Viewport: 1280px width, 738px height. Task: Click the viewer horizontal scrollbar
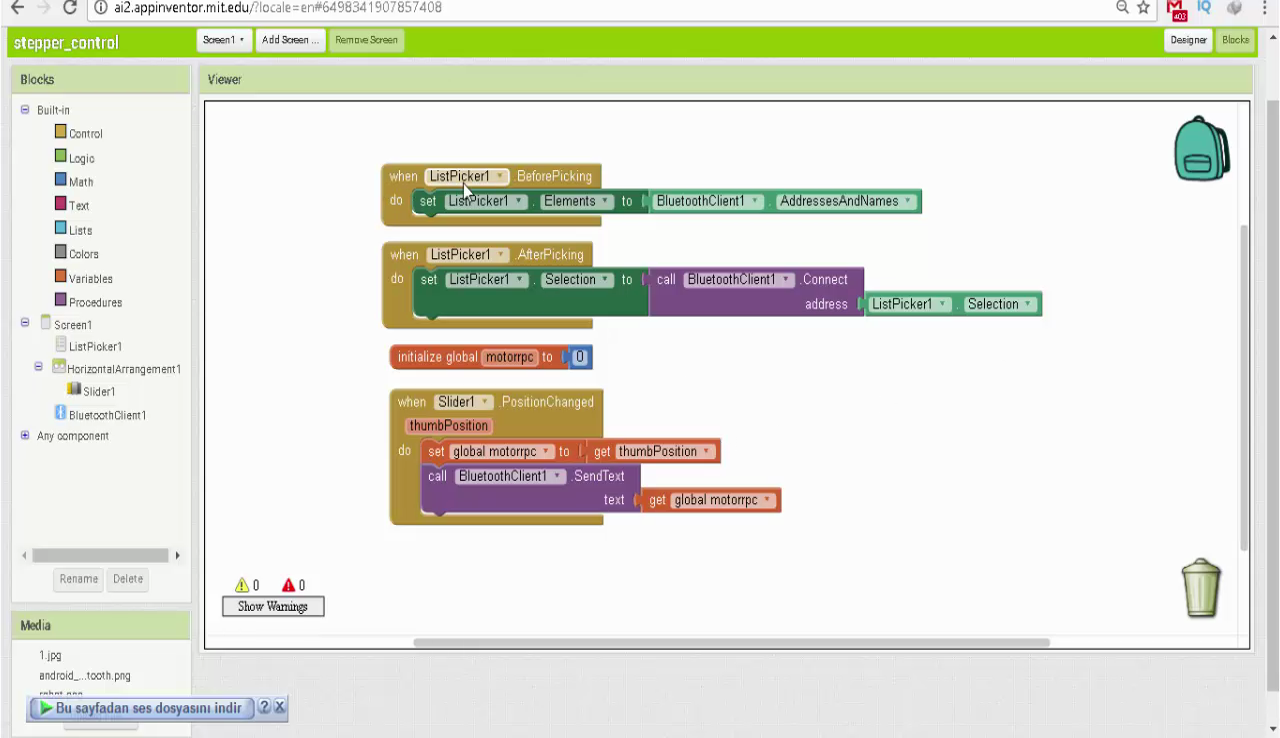click(732, 642)
